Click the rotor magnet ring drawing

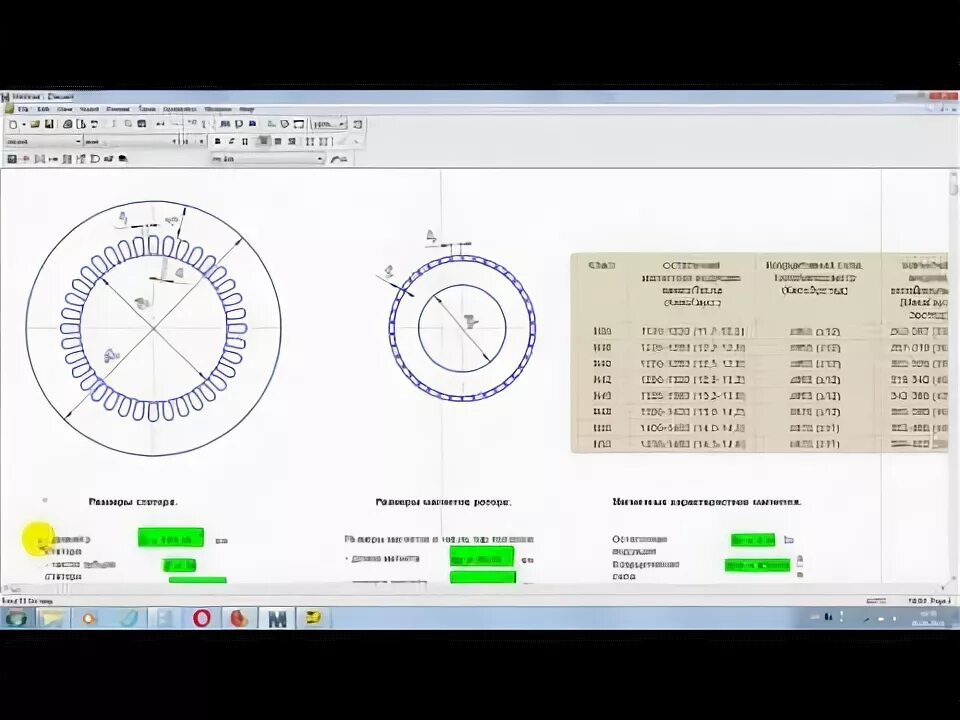coord(462,328)
